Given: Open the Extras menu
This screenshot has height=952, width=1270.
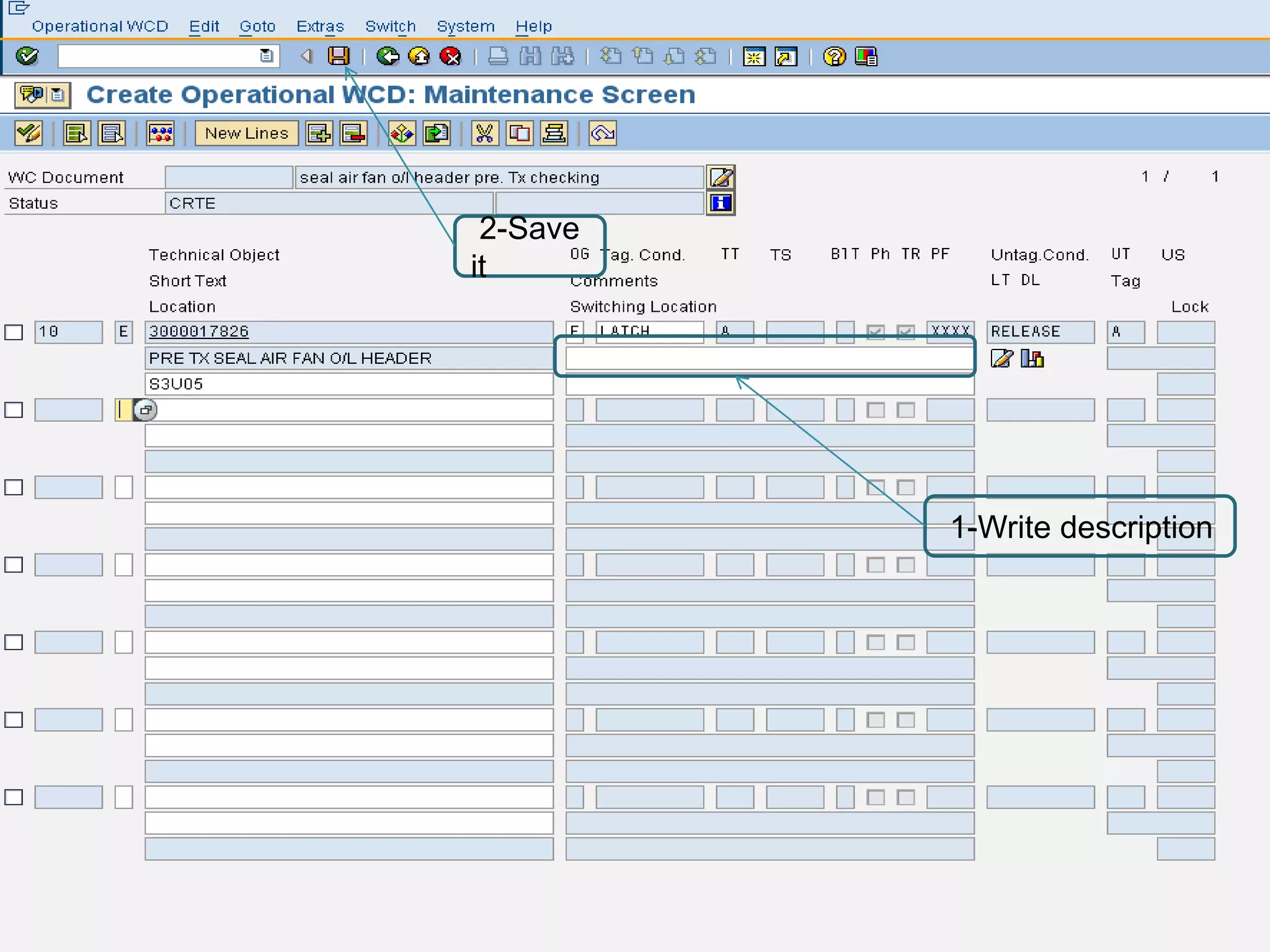Looking at the screenshot, I should (x=320, y=27).
